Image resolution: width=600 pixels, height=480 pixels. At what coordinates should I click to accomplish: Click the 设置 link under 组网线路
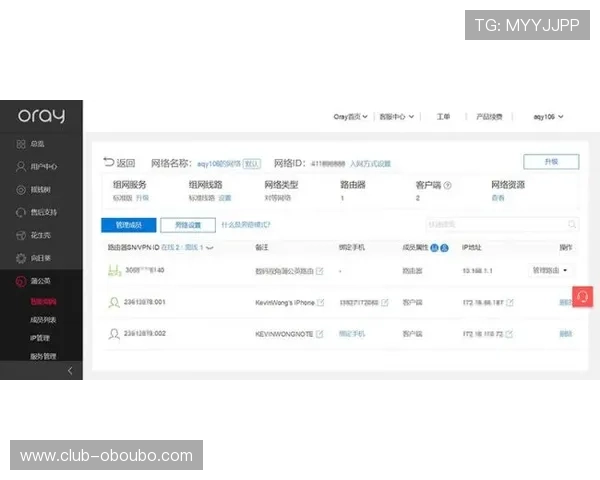[225, 198]
